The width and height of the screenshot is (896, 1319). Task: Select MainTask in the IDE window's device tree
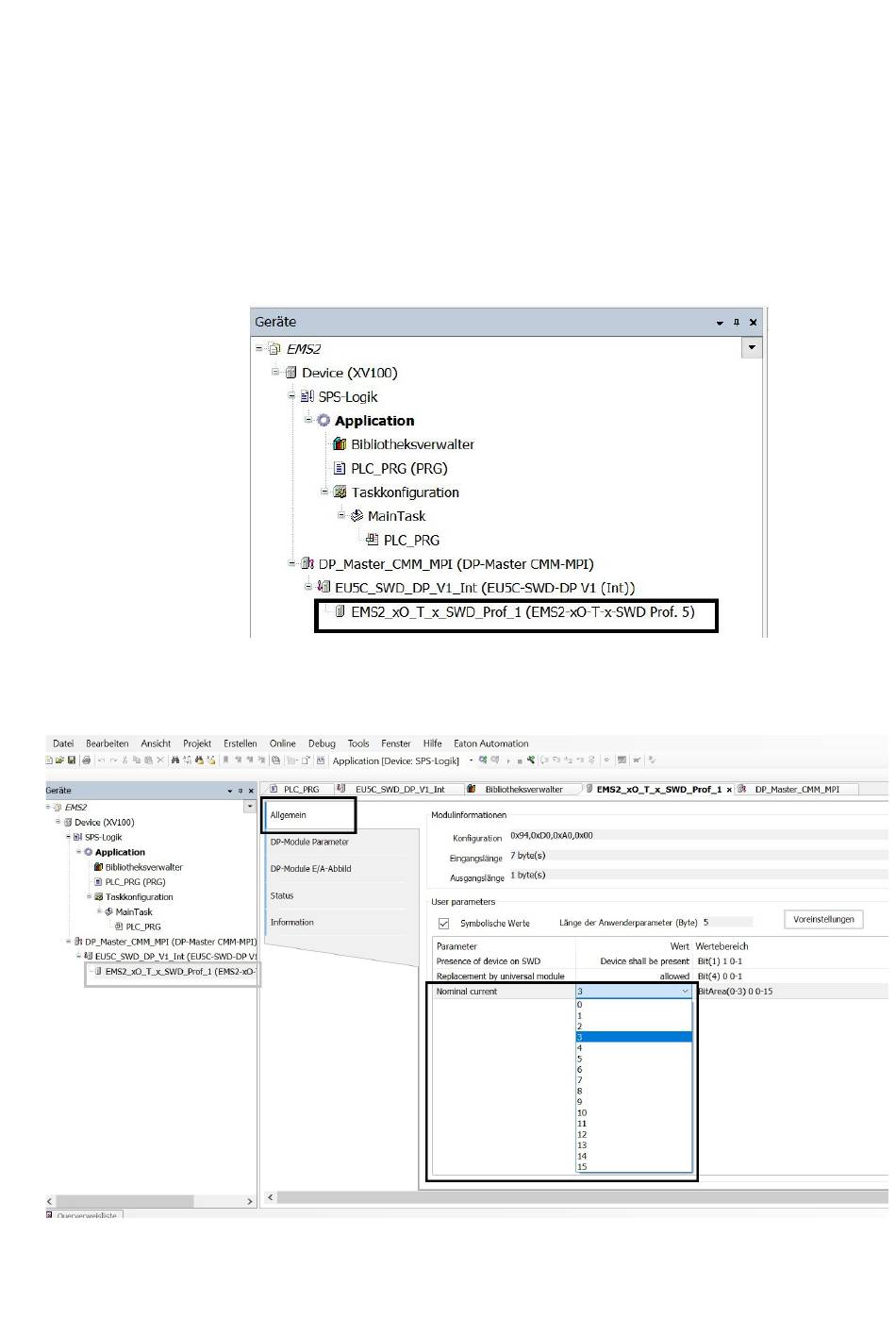coord(134,912)
